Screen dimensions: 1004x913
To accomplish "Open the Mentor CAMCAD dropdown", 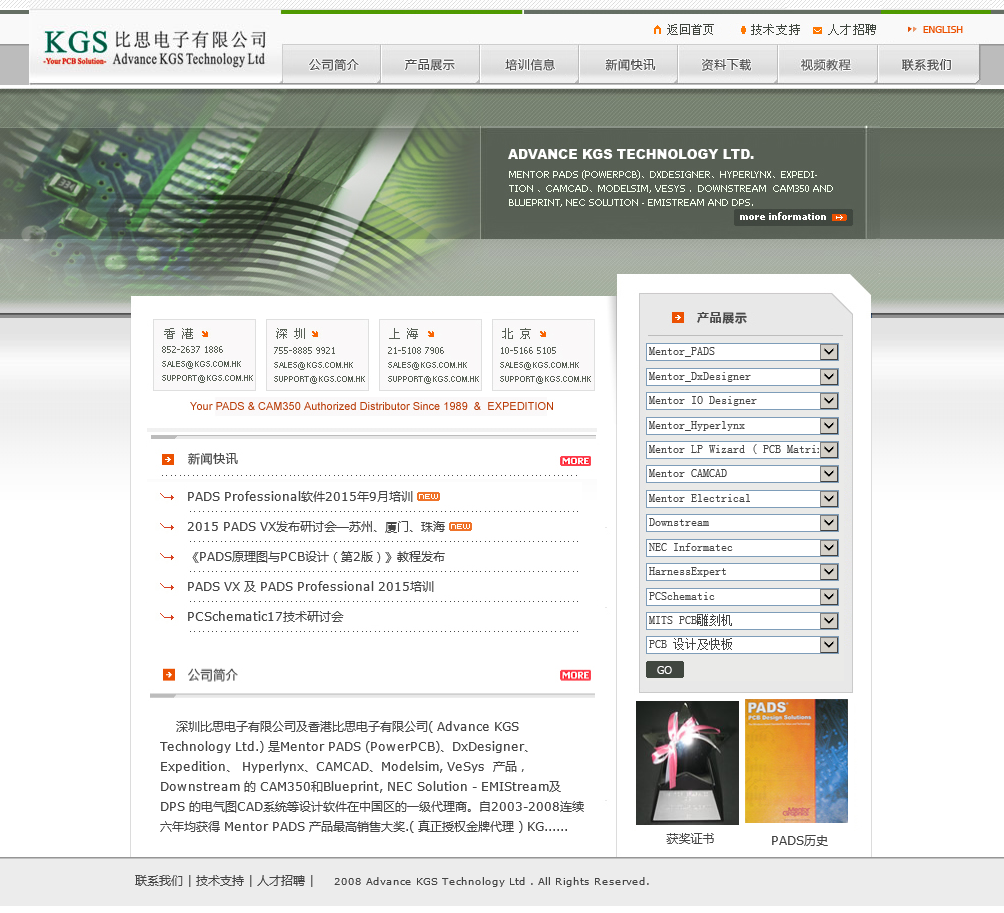I will tap(742, 474).
